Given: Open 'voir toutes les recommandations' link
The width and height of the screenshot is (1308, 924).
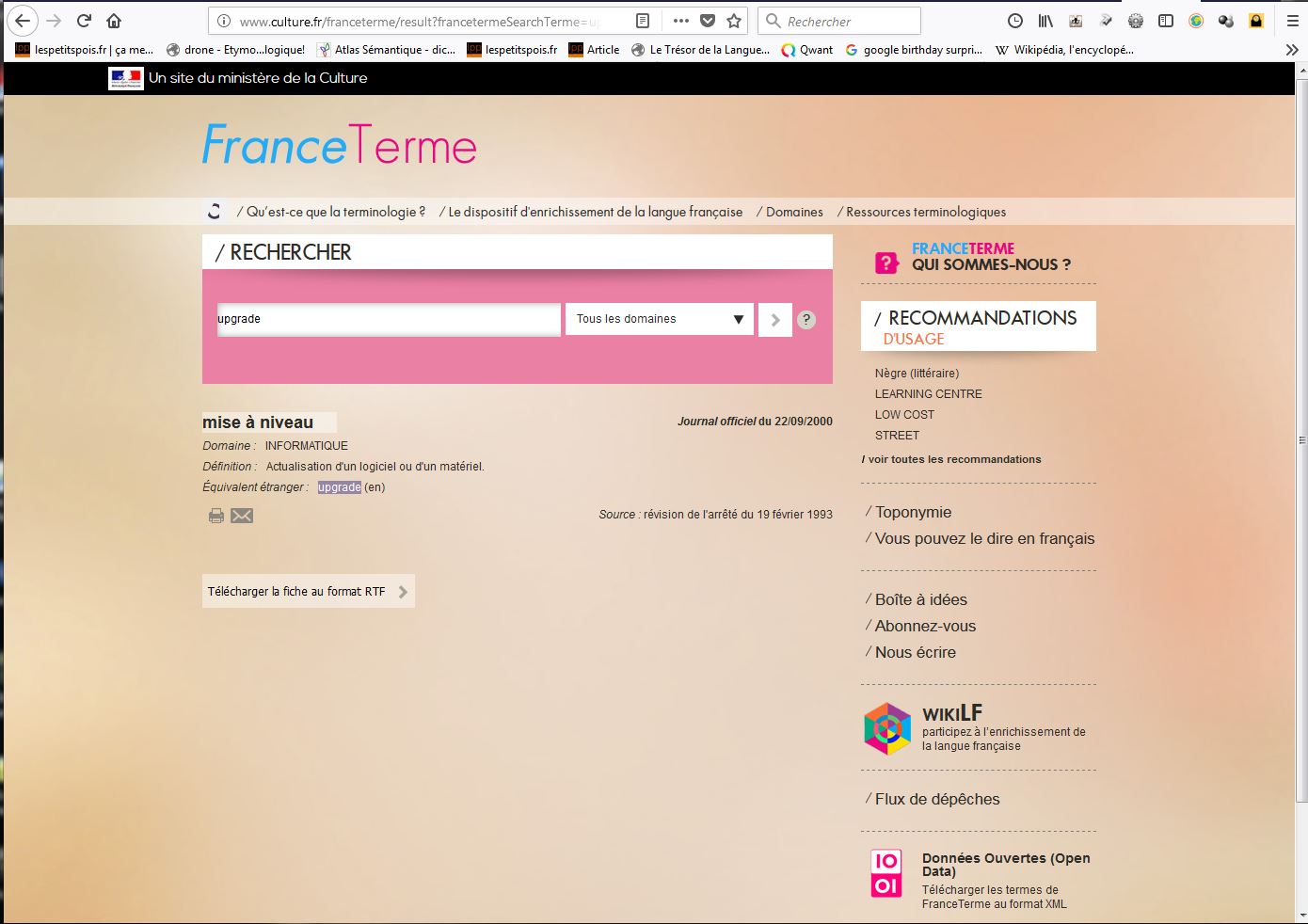Looking at the screenshot, I should coord(952,459).
